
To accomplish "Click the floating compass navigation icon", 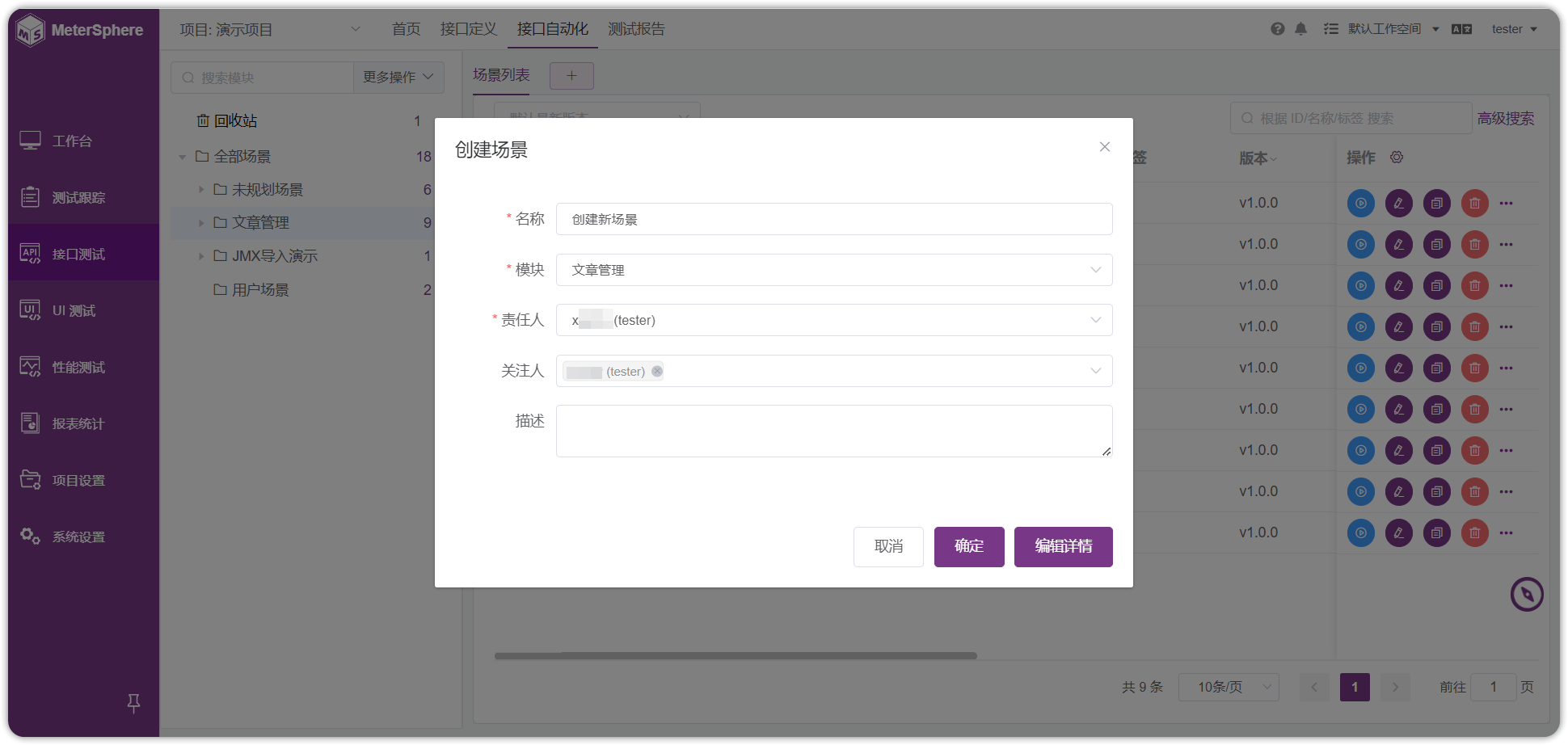I will (1527, 595).
